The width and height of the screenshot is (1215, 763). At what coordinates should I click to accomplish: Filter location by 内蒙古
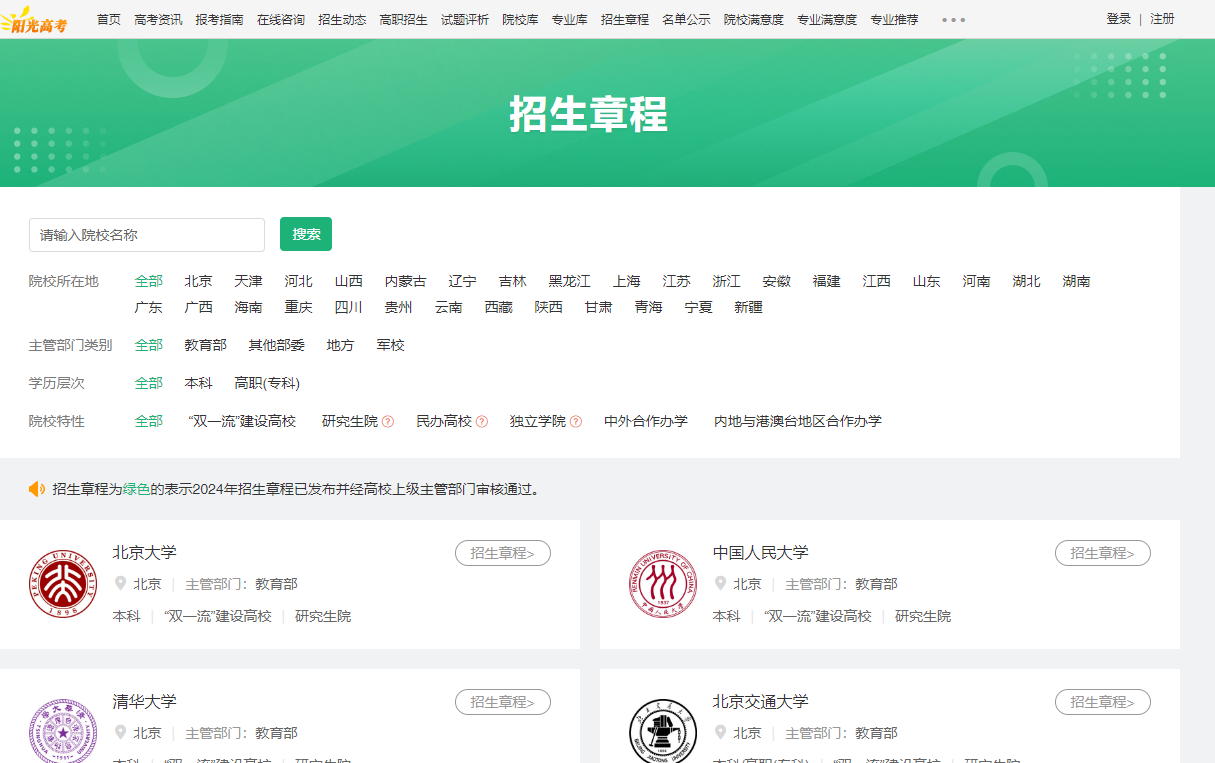(x=406, y=282)
